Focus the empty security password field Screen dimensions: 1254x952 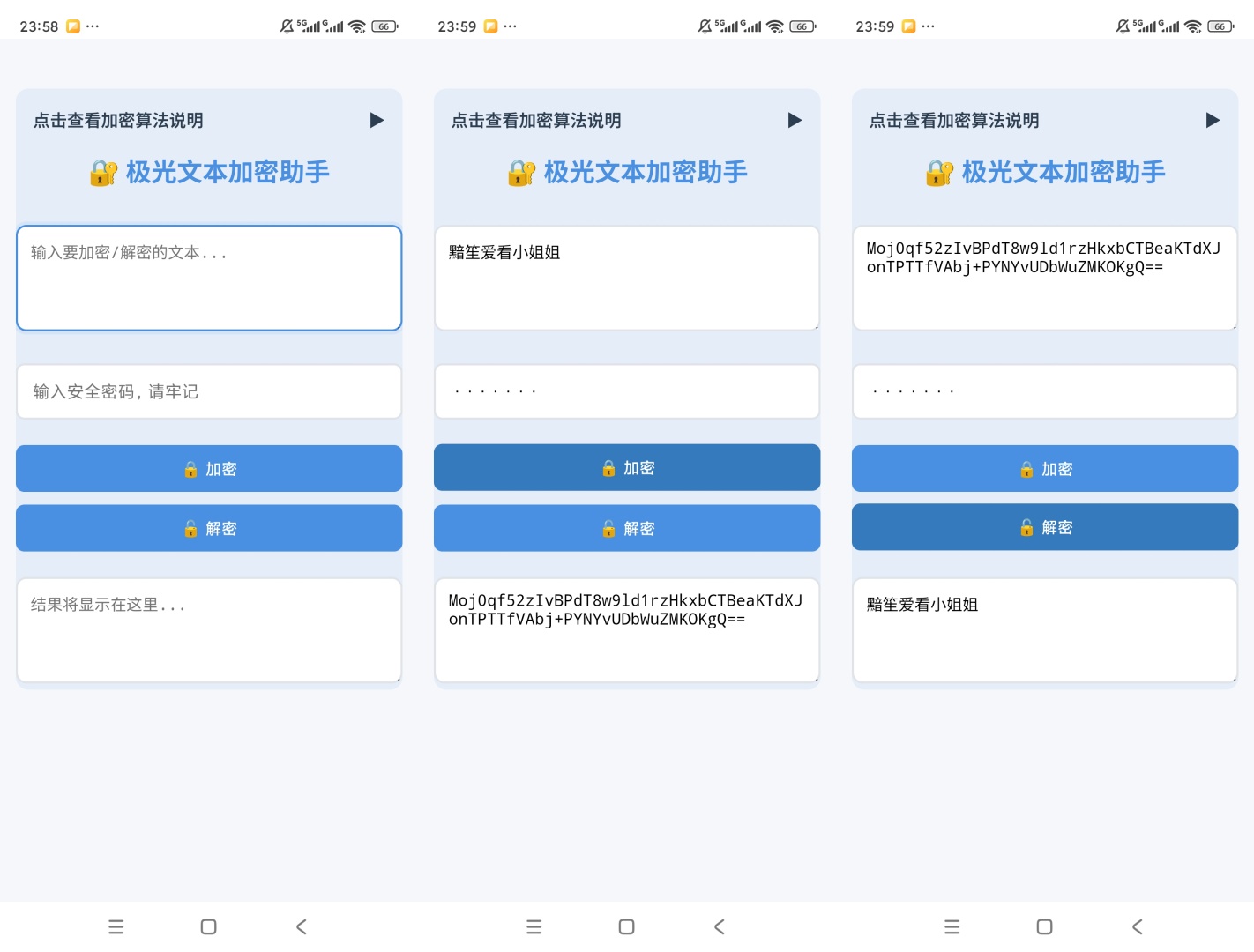[x=209, y=391]
